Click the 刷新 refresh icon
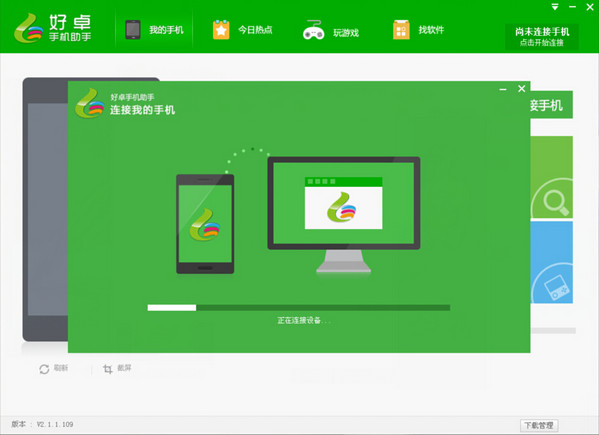Viewport: 599px width, 435px height. pos(44,369)
